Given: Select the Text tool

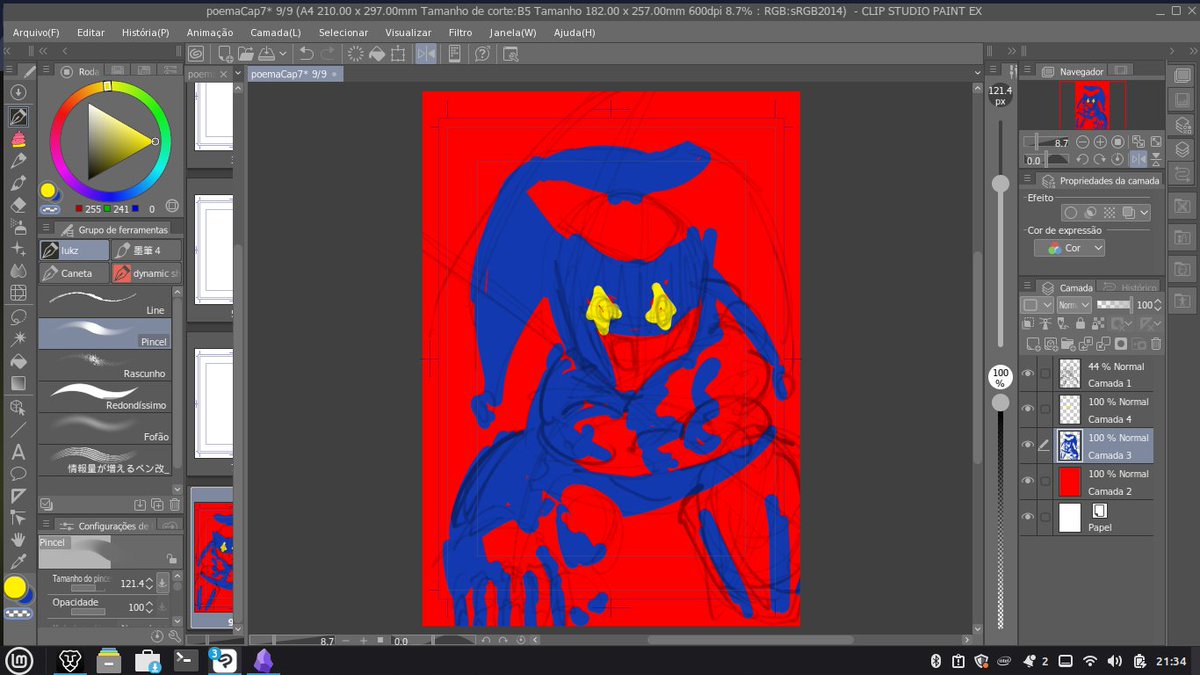Looking at the screenshot, I should (x=18, y=451).
